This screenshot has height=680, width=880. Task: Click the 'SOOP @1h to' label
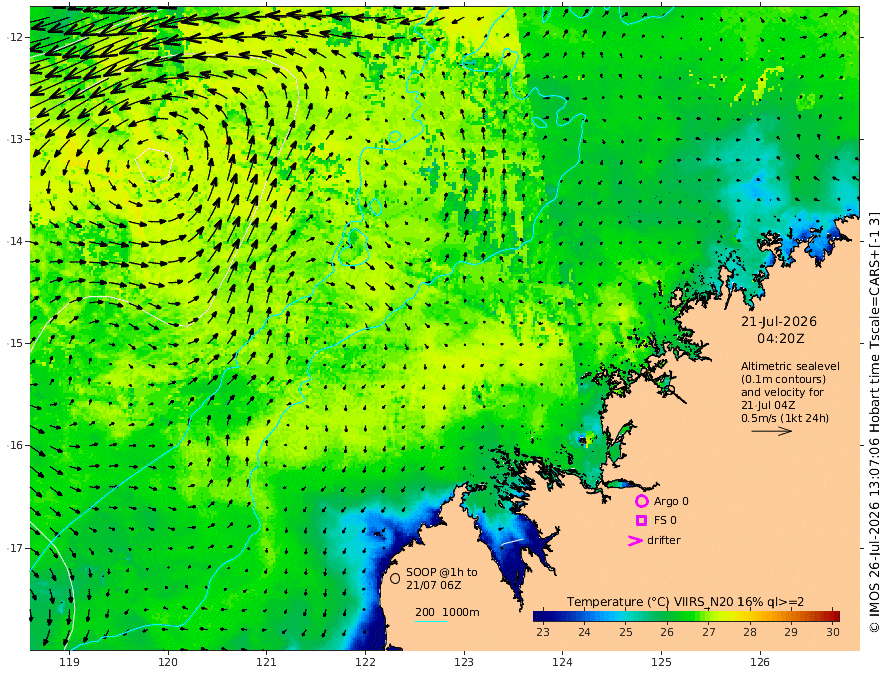[x=442, y=572]
